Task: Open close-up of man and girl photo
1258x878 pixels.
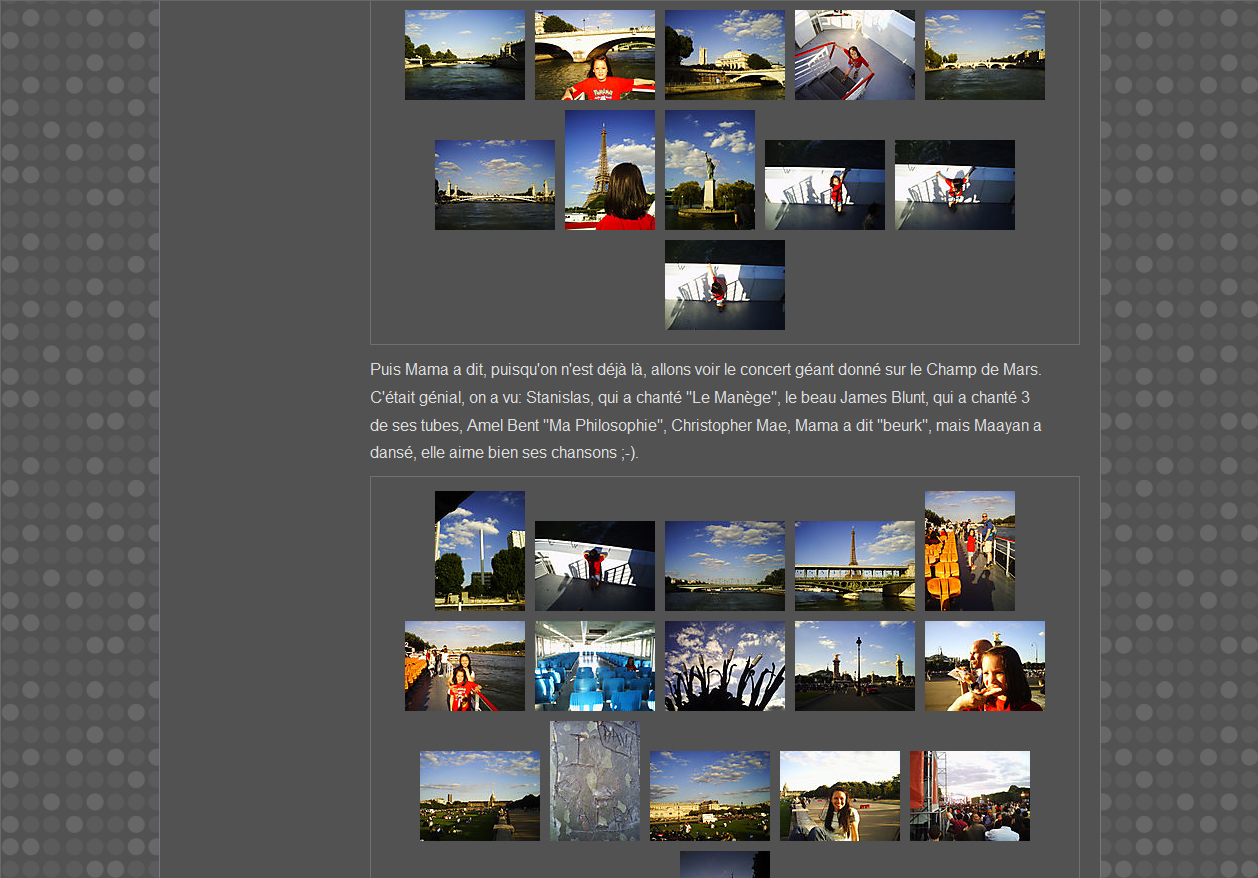Action: click(x=984, y=666)
